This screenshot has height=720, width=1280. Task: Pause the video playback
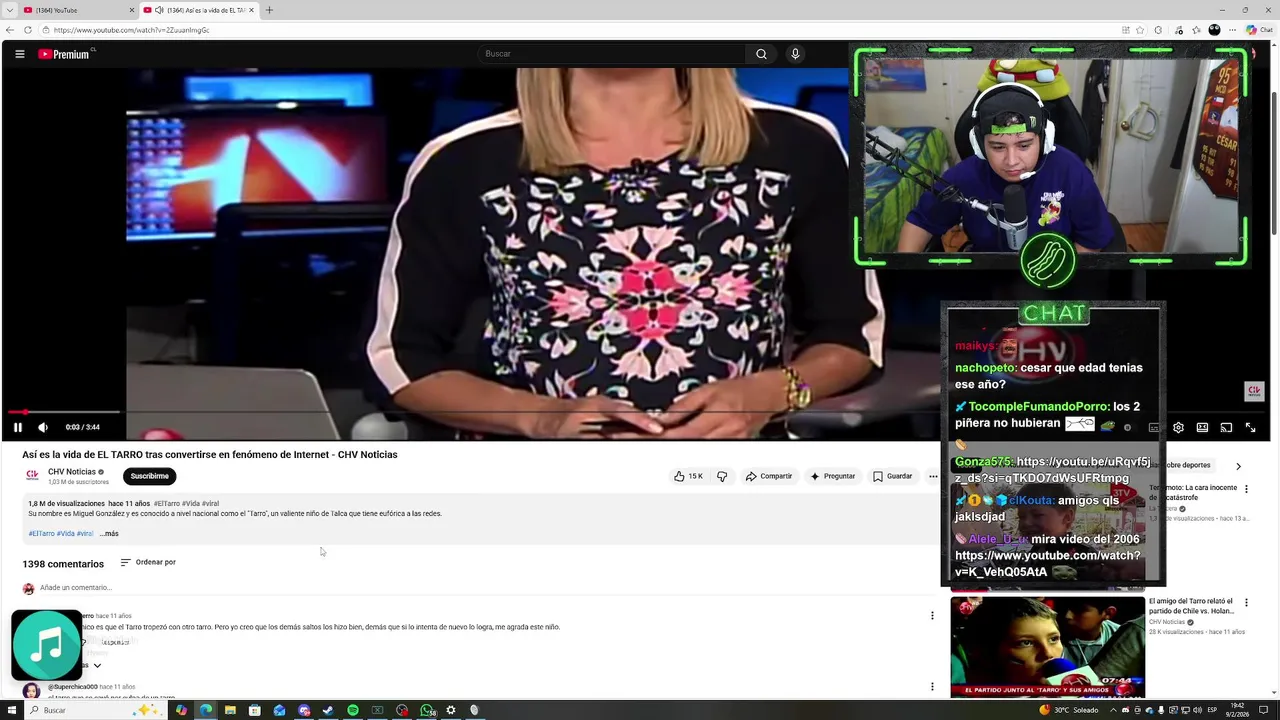(x=18, y=427)
